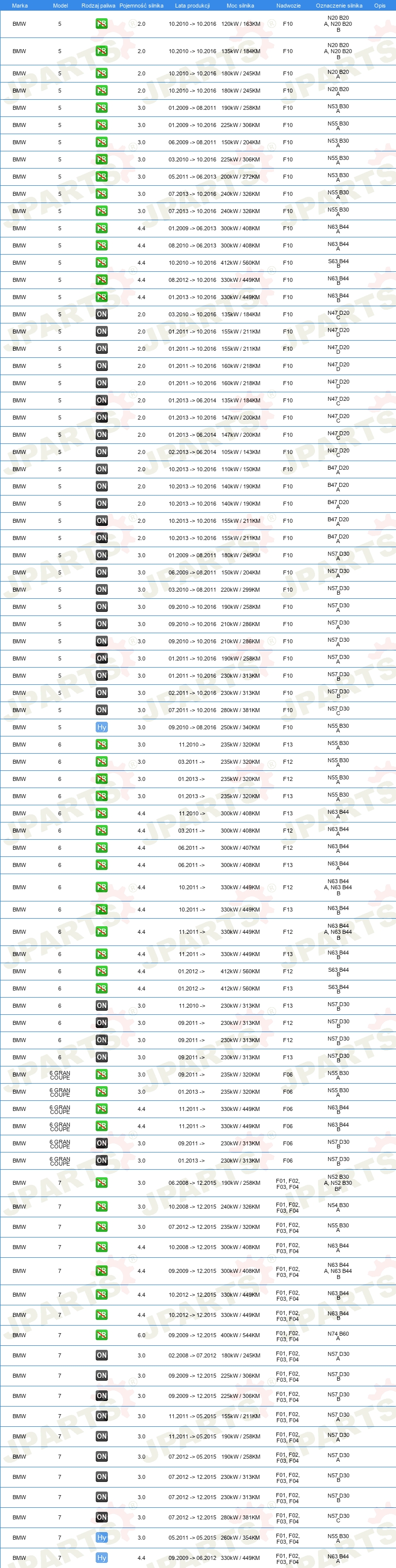
Task: Click the 02.2008 -> 07.2012 date cell
Action: tap(192, 1355)
